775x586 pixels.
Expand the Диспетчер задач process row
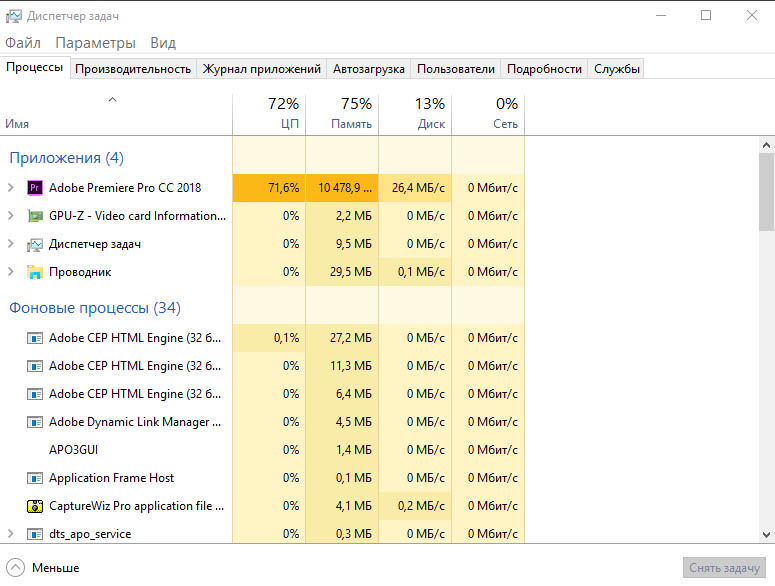[10, 244]
